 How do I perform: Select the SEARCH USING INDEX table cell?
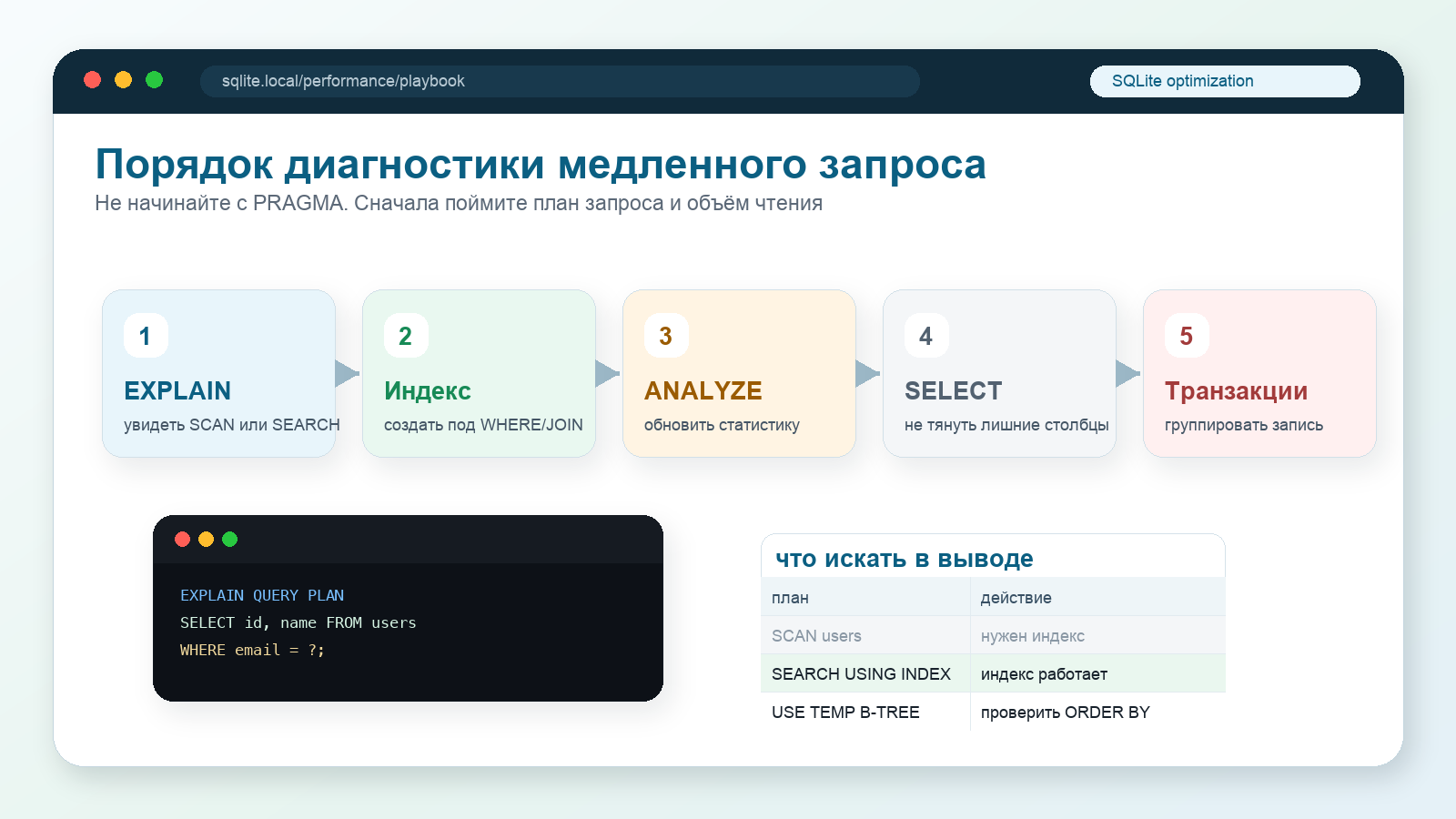pyautogui.click(x=865, y=673)
